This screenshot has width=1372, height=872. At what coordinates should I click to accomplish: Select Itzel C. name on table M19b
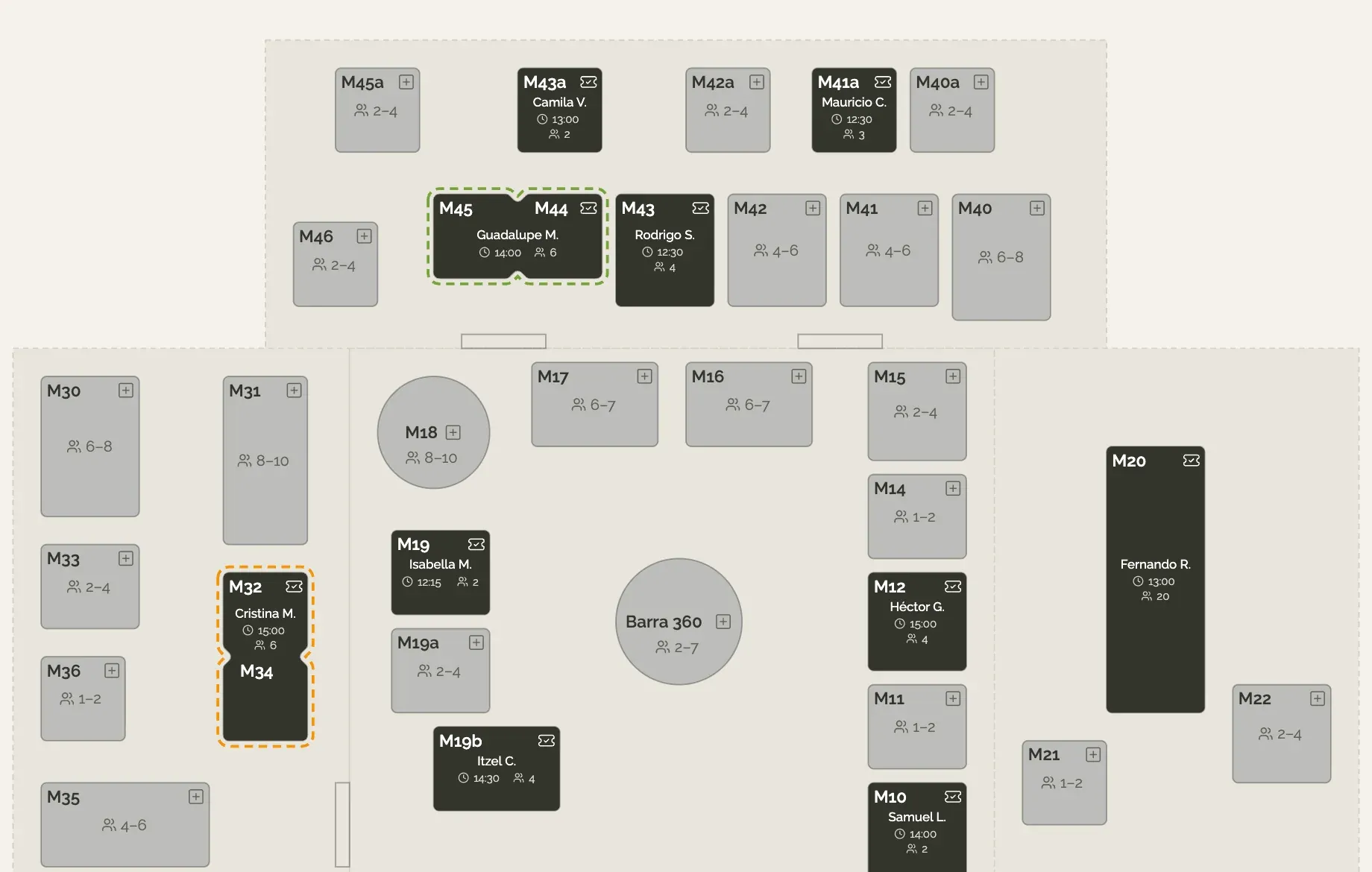click(497, 761)
